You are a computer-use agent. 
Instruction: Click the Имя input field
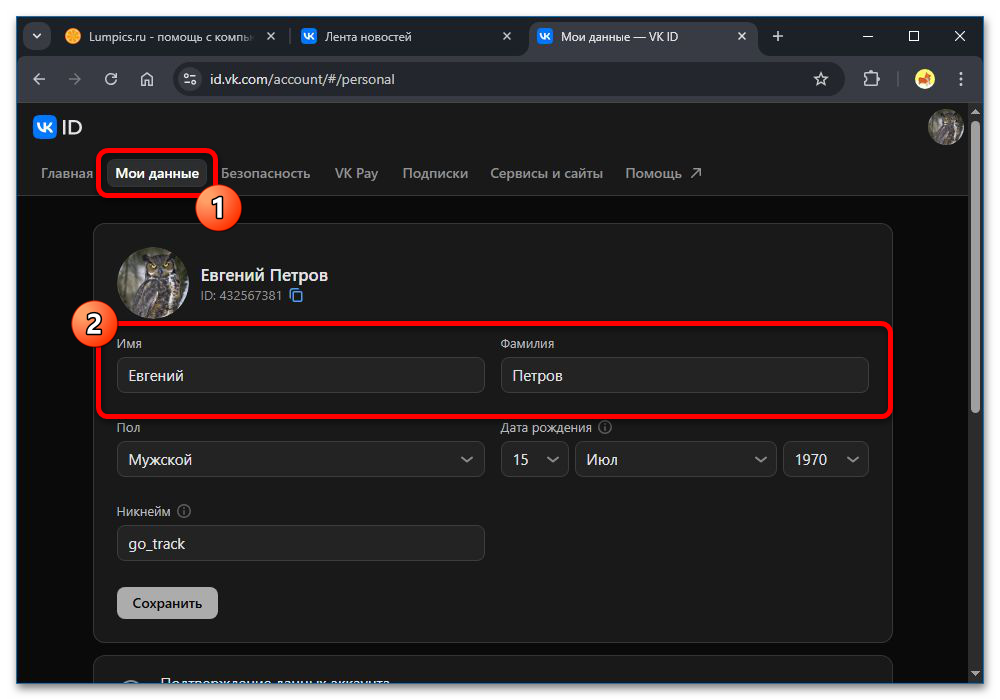click(x=300, y=375)
